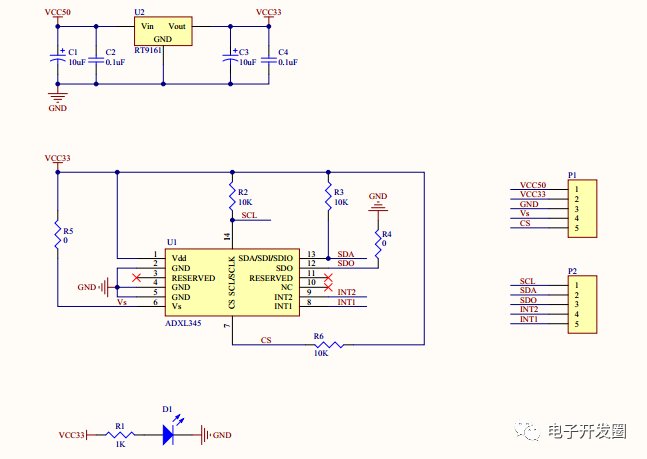This screenshot has height=459, width=647.
Task: Click the R6 10K resistor symbol
Action: (x=329, y=345)
